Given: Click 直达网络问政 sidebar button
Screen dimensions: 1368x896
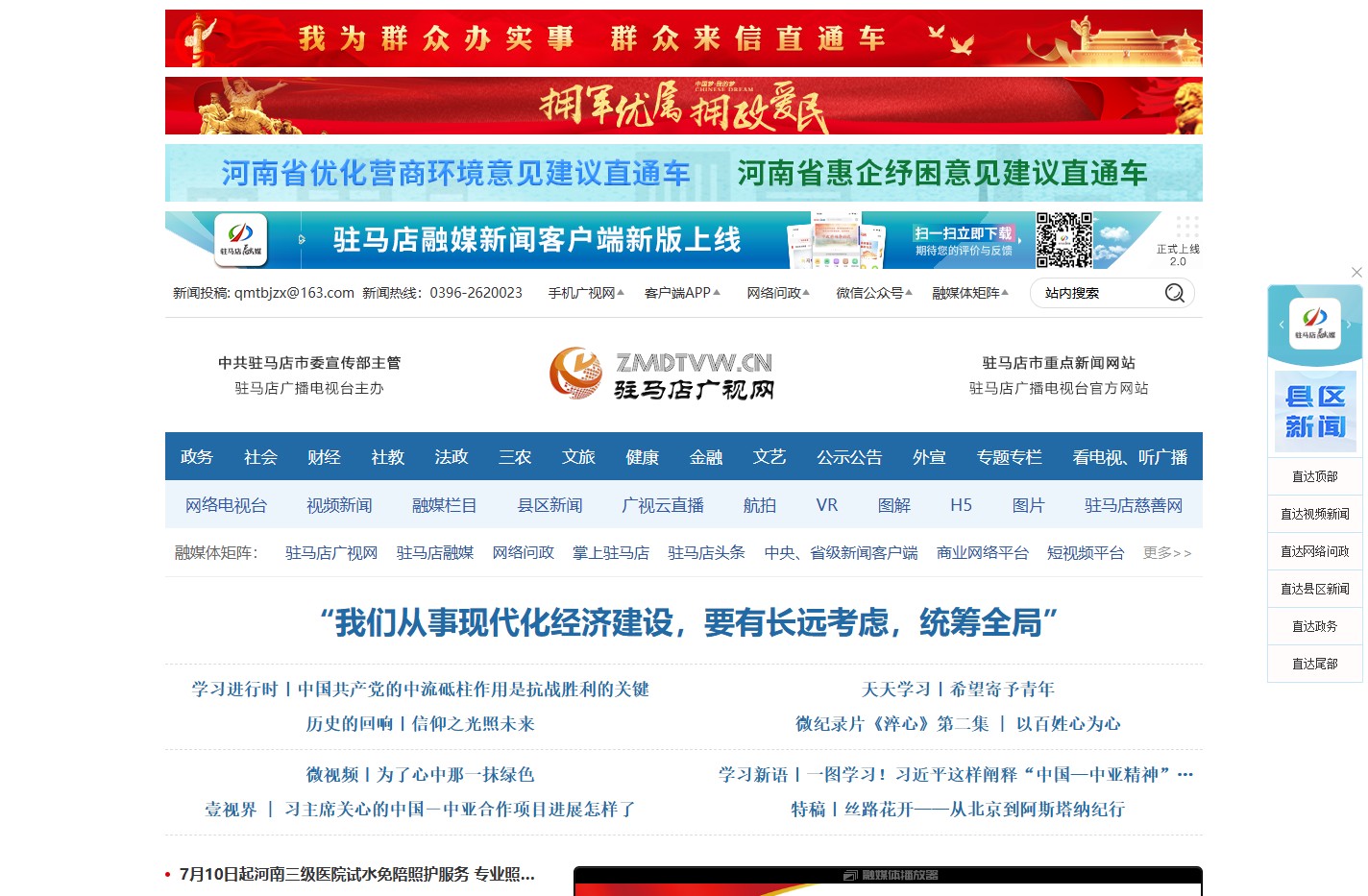Looking at the screenshot, I should tap(1315, 551).
